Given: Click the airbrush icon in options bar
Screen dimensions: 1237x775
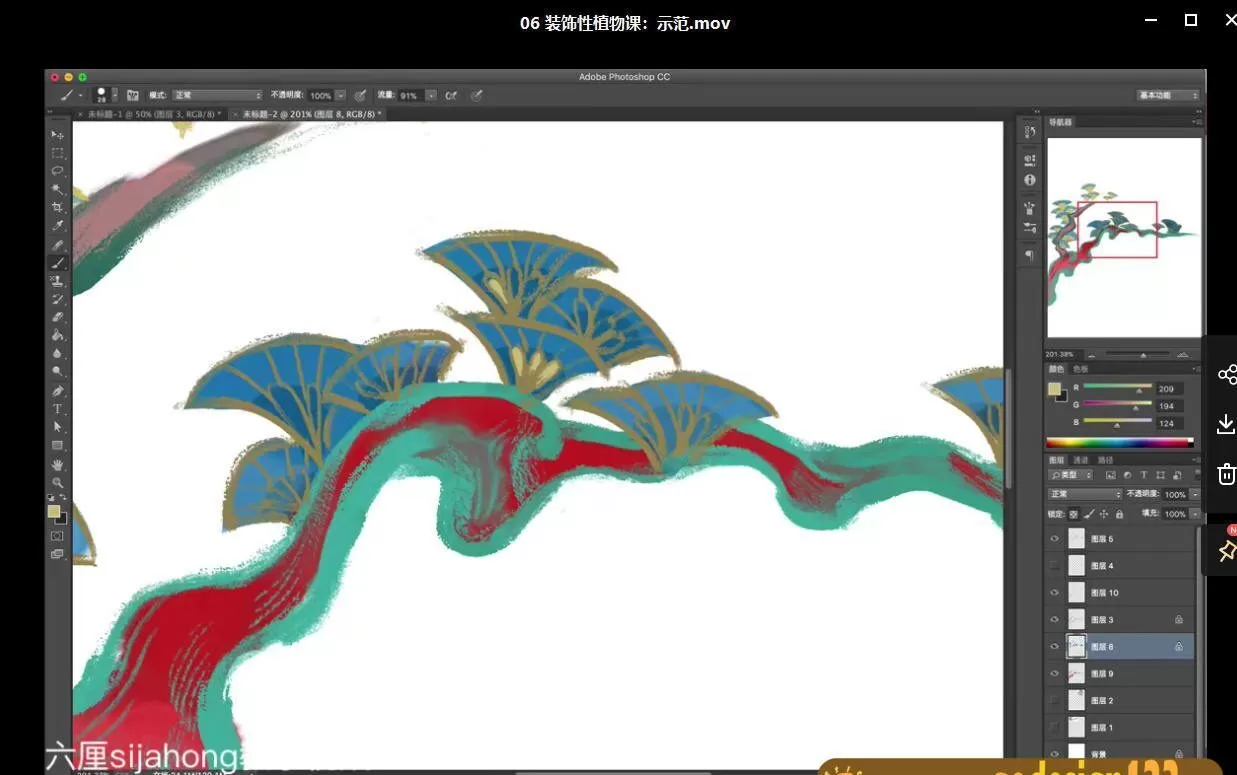Looking at the screenshot, I should click(x=452, y=95).
